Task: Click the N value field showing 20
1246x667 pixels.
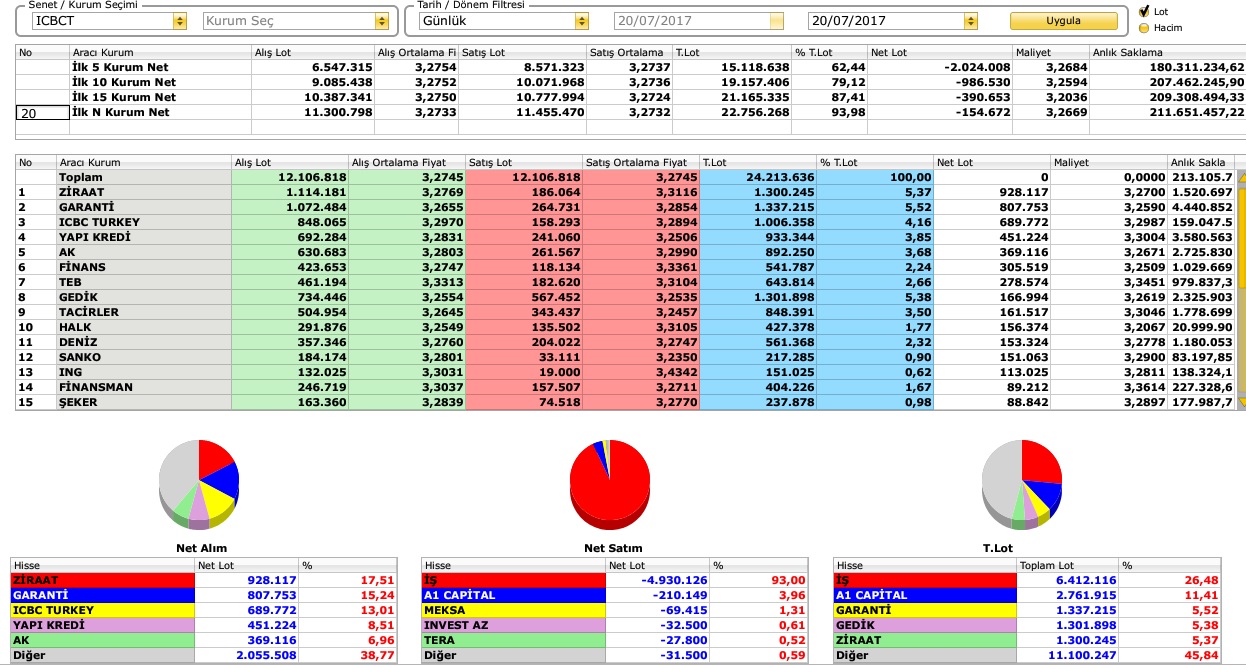Action: click(41, 113)
